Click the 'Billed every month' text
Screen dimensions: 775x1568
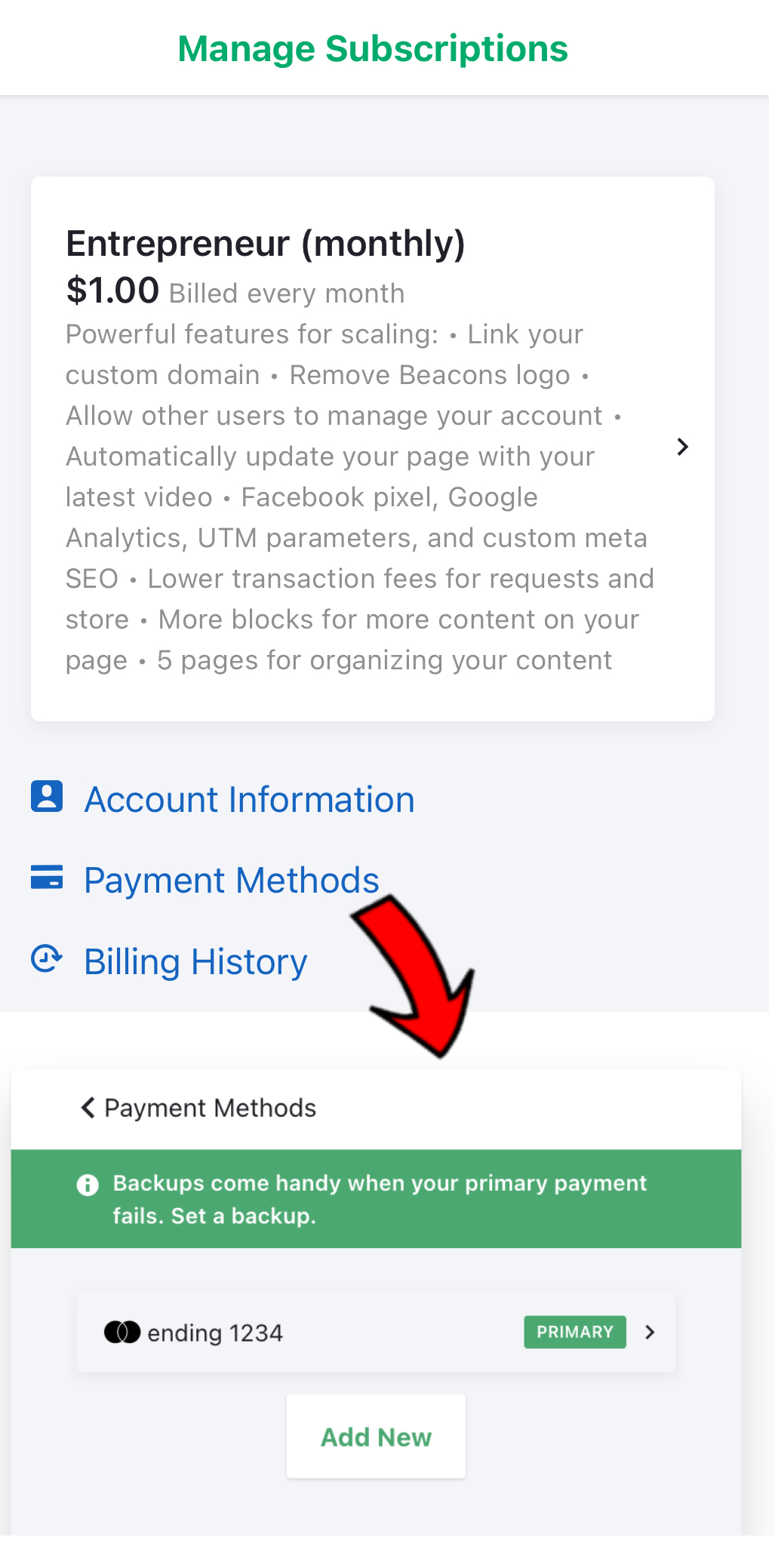point(287,293)
